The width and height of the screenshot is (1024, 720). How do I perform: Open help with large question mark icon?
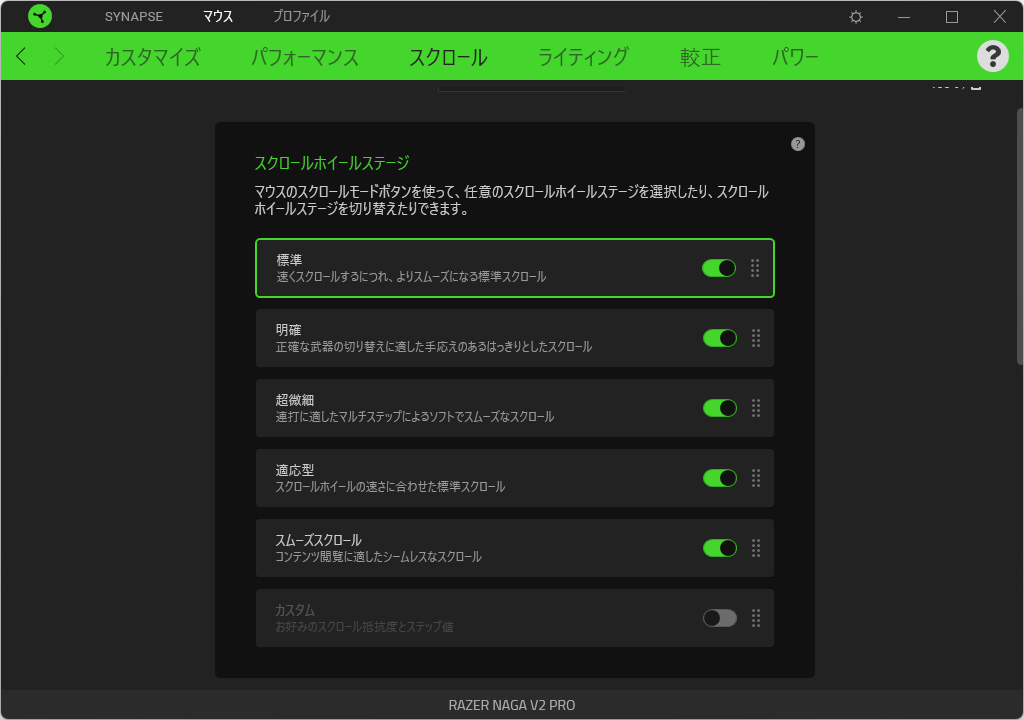[993, 56]
